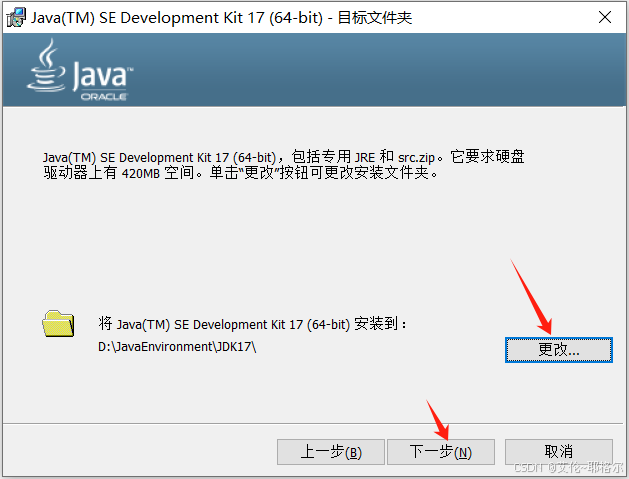629x479 pixels.
Task: Click the window title text 目标文件夹
Action: [375, 18]
